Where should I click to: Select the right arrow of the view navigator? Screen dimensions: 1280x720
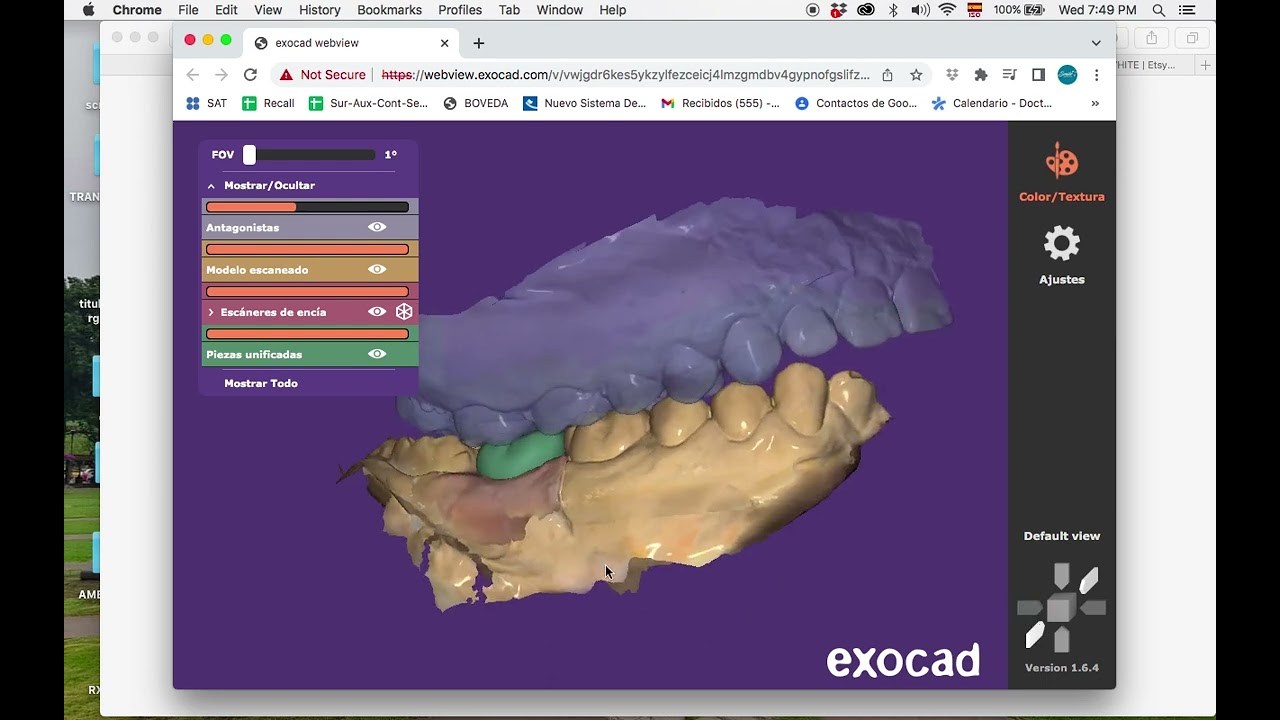click(x=1093, y=608)
